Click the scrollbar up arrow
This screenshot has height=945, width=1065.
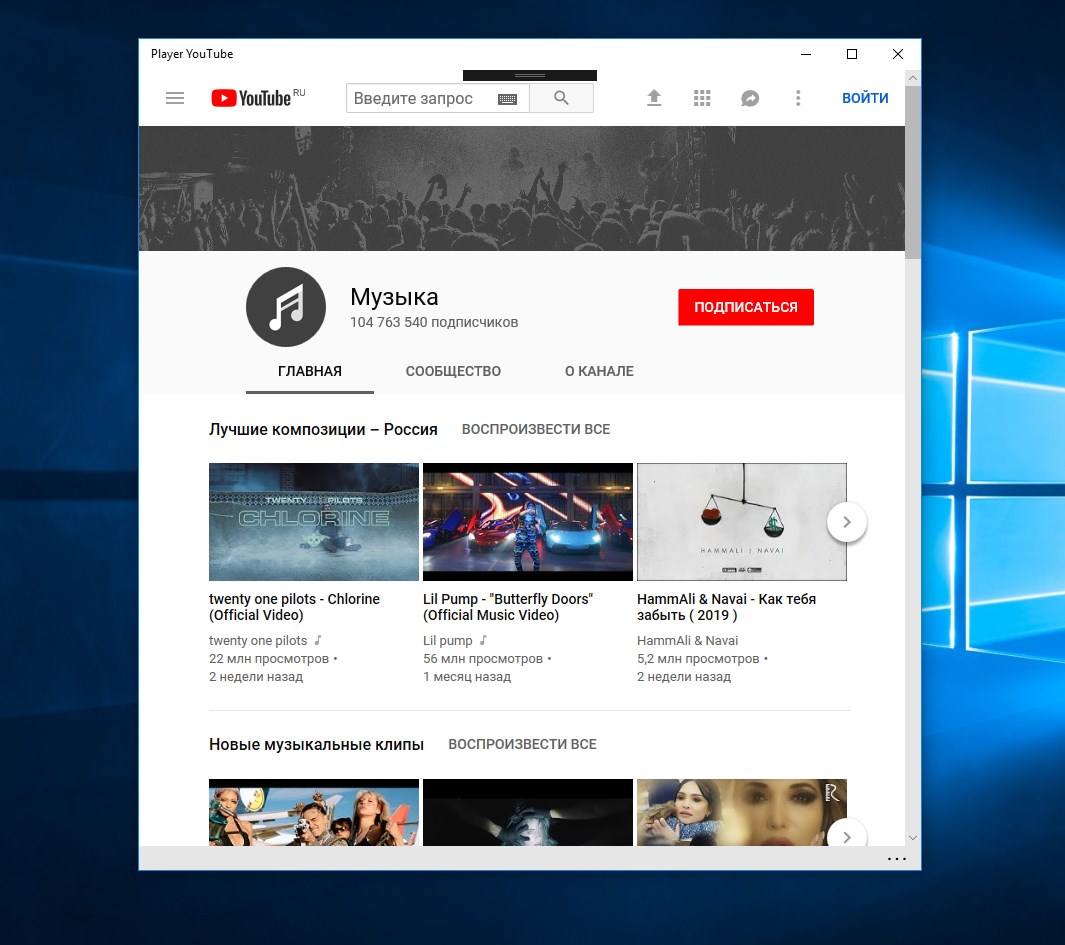point(913,78)
